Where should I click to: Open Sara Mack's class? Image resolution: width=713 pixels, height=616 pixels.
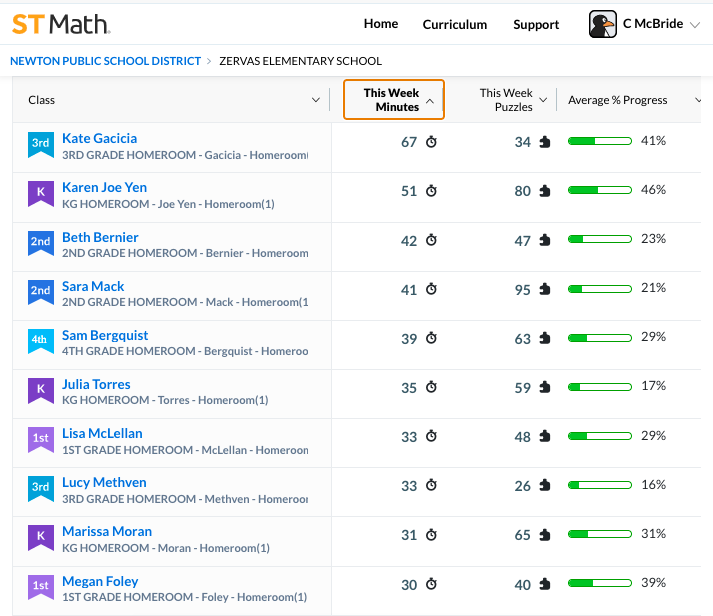click(x=93, y=286)
